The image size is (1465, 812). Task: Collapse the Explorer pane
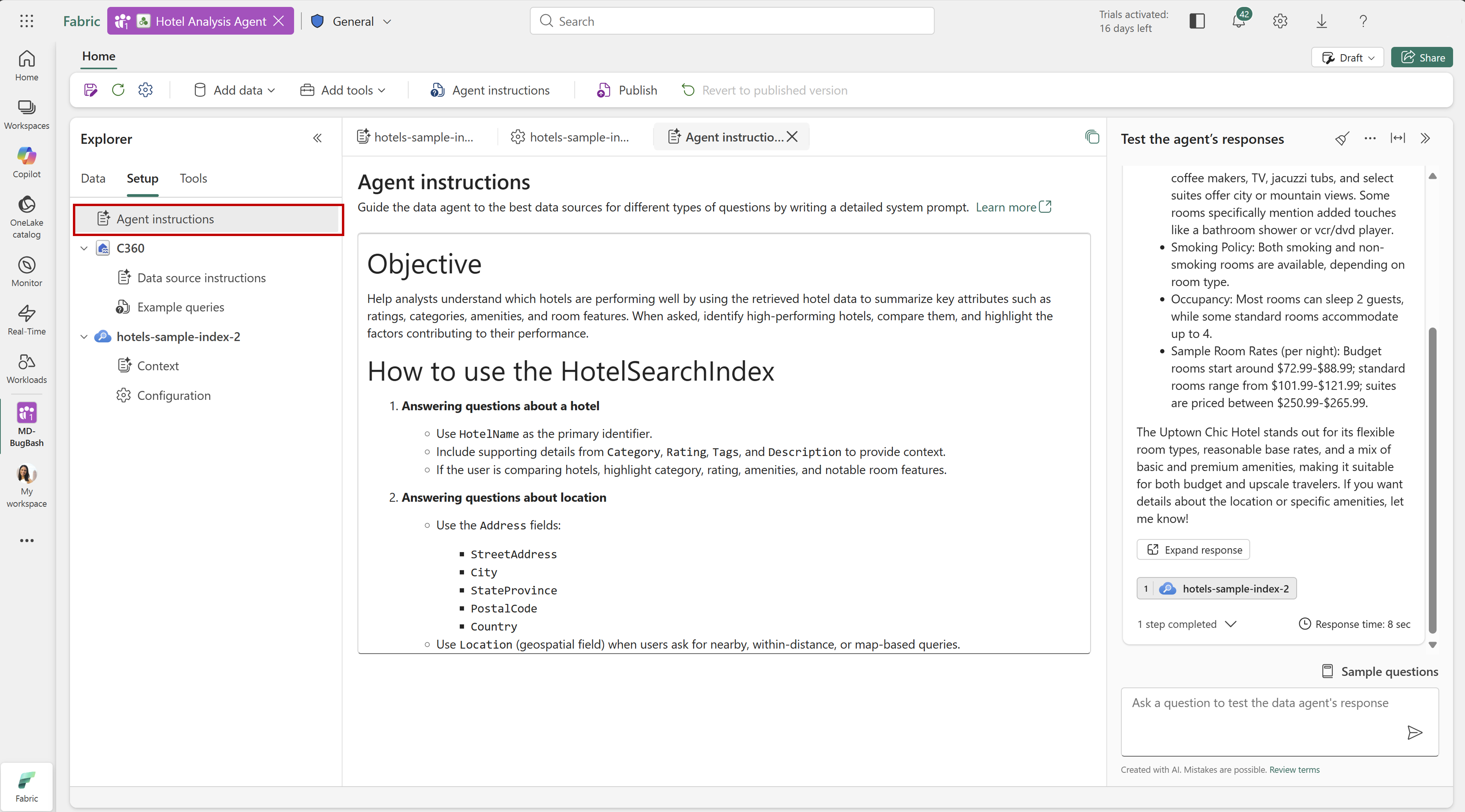coord(317,138)
